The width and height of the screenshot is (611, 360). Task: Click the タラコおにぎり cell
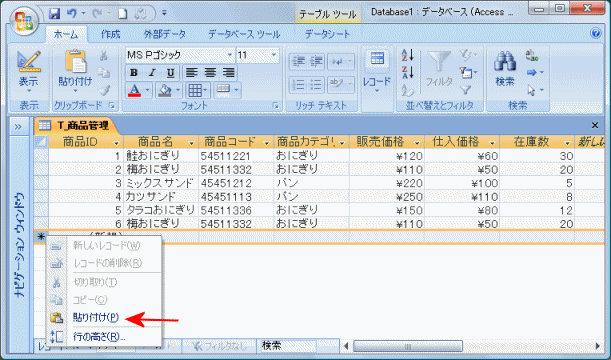point(161,210)
